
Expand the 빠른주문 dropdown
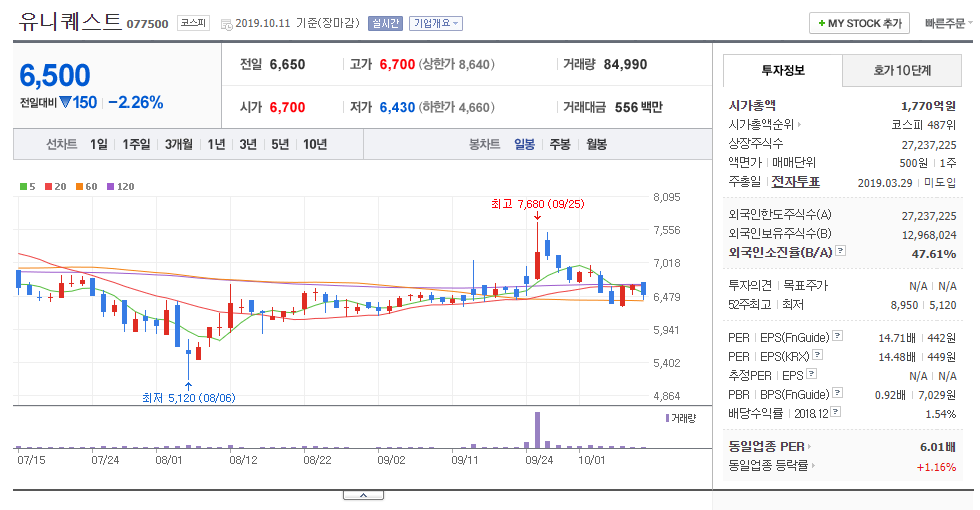[949, 23]
